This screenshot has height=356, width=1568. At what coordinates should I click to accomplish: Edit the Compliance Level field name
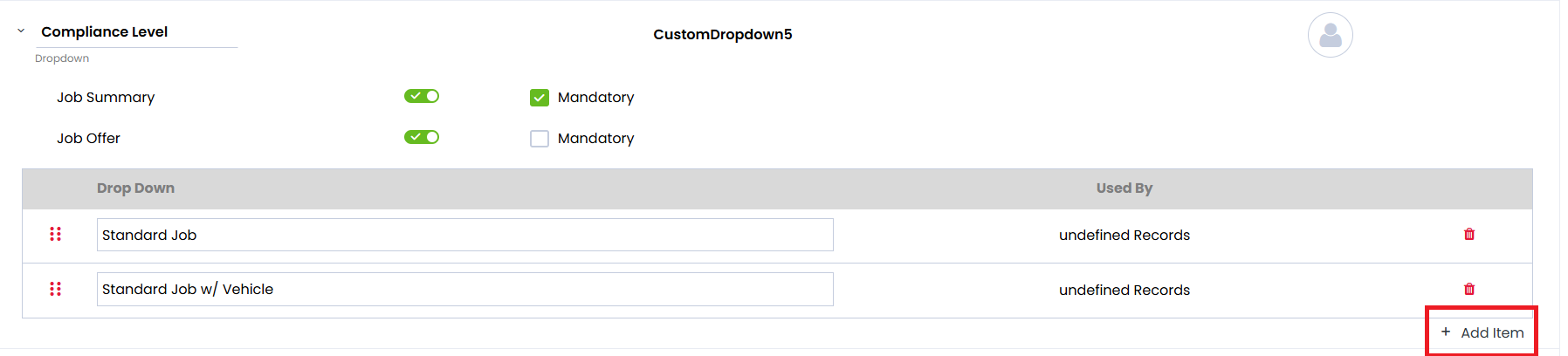tap(137, 31)
